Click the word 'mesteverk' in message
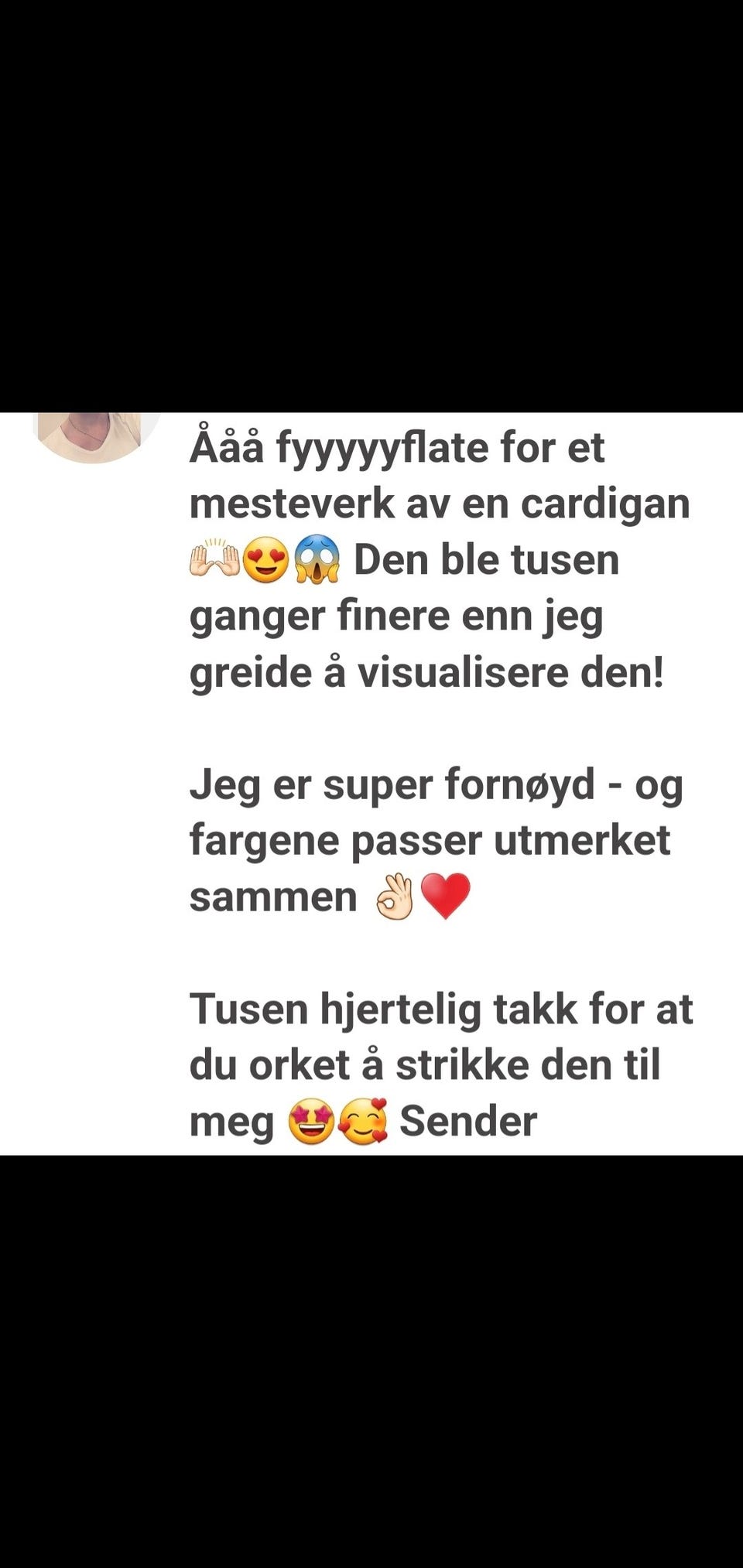The width and height of the screenshot is (743, 1568). click(292, 504)
